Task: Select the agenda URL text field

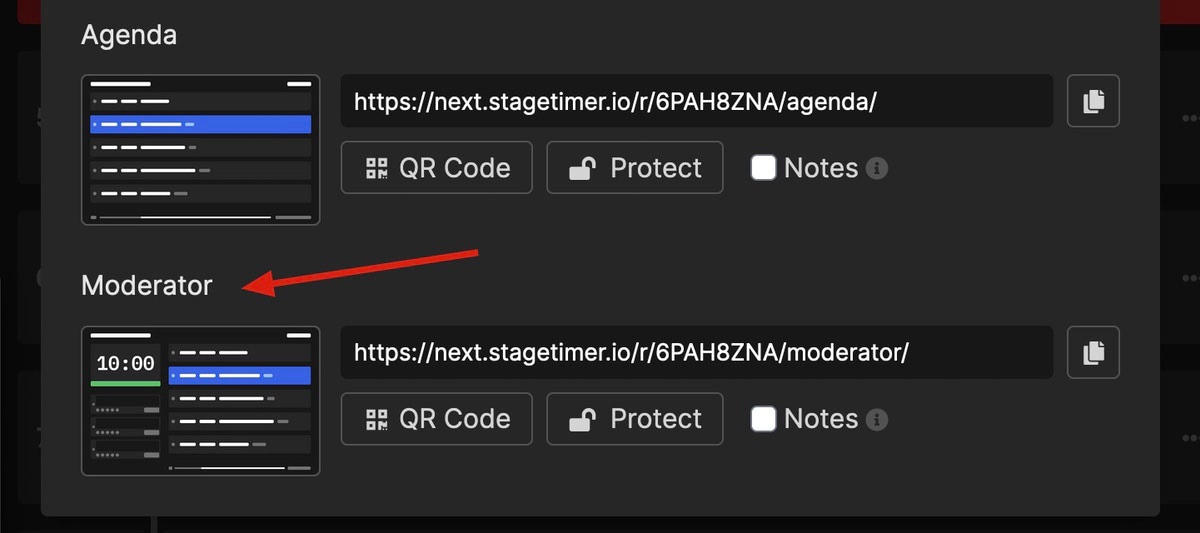Action: (x=697, y=101)
